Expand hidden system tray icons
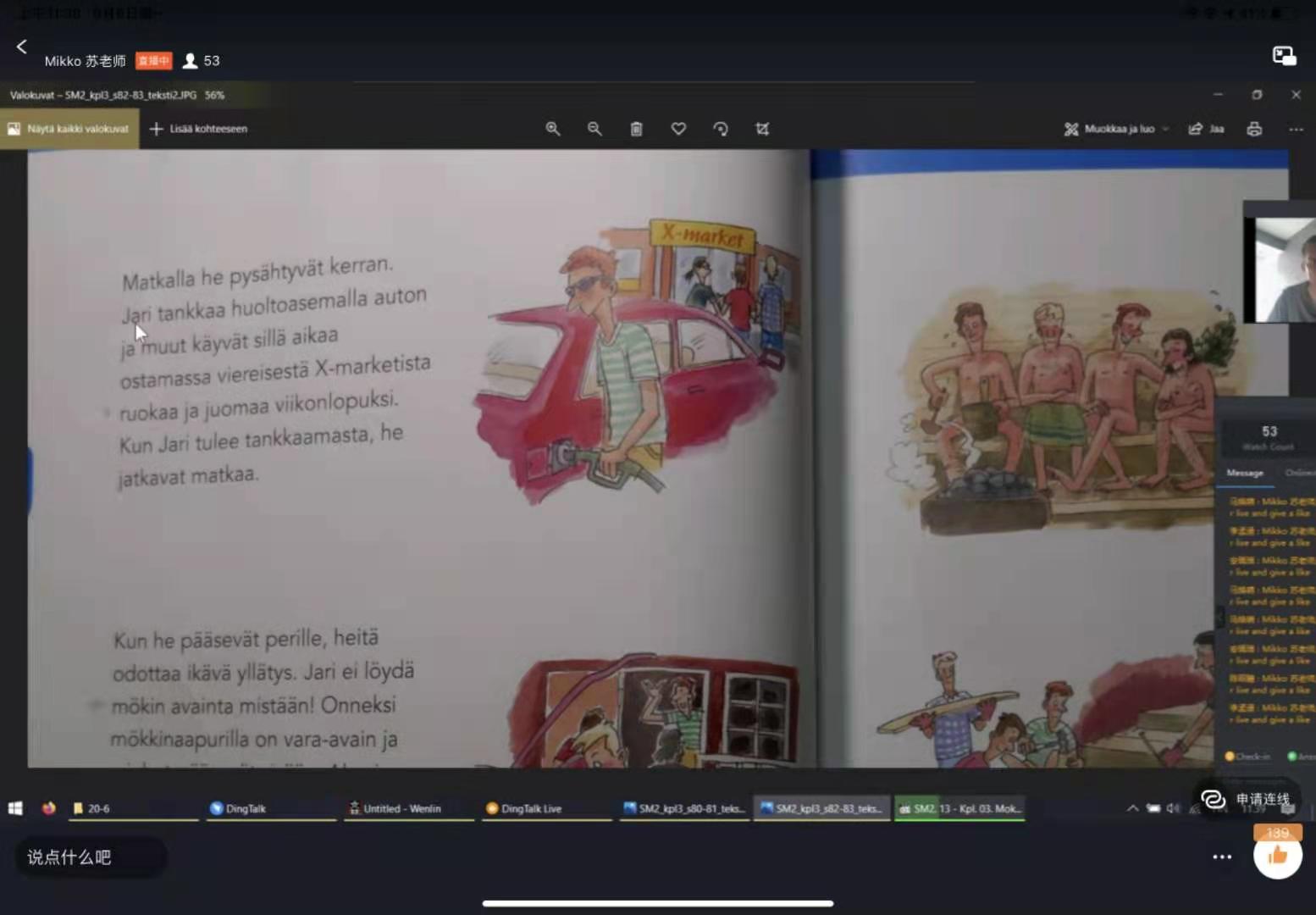Viewport: 1316px width, 915px height. click(x=1132, y=808)
